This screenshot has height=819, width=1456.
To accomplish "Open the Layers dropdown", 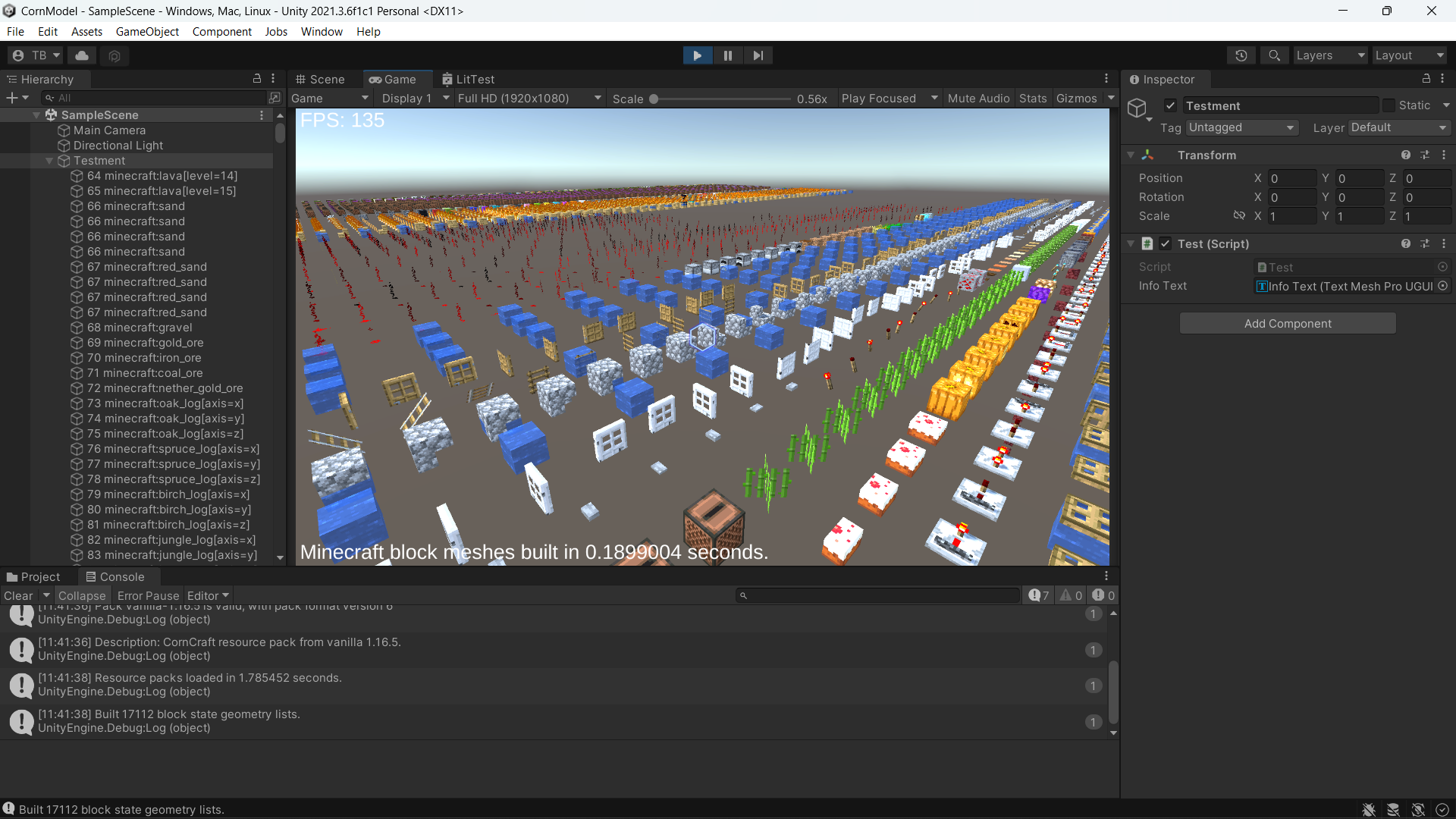I will tap(1329, 55).
